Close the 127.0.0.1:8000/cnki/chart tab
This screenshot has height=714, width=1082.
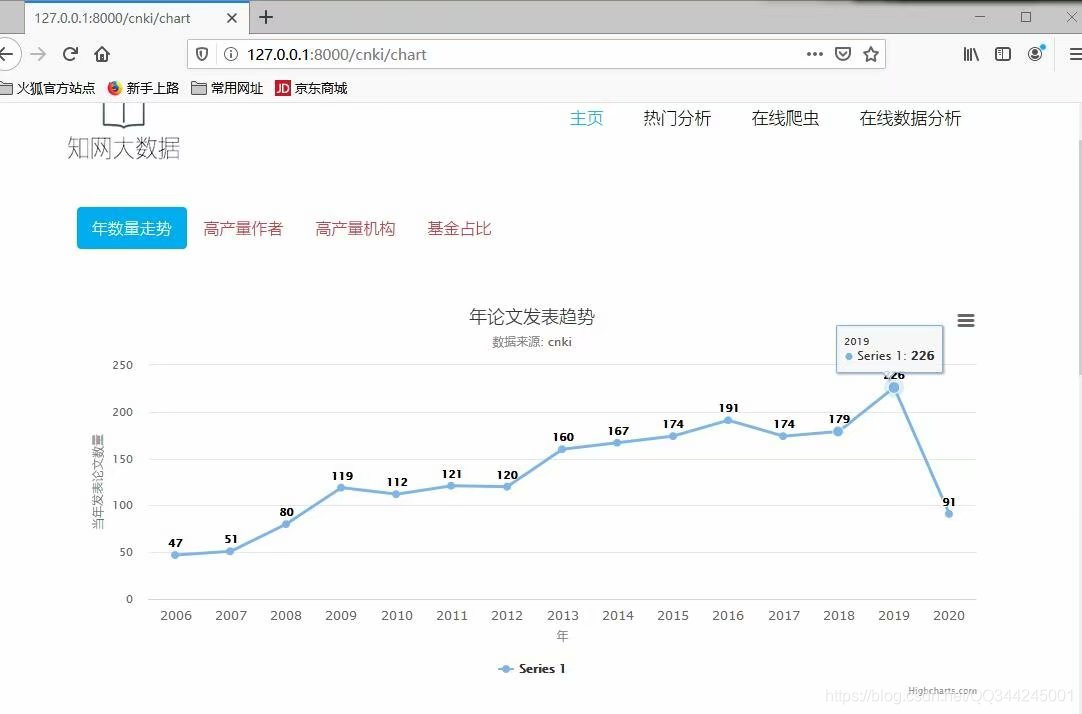coord(232,18)
